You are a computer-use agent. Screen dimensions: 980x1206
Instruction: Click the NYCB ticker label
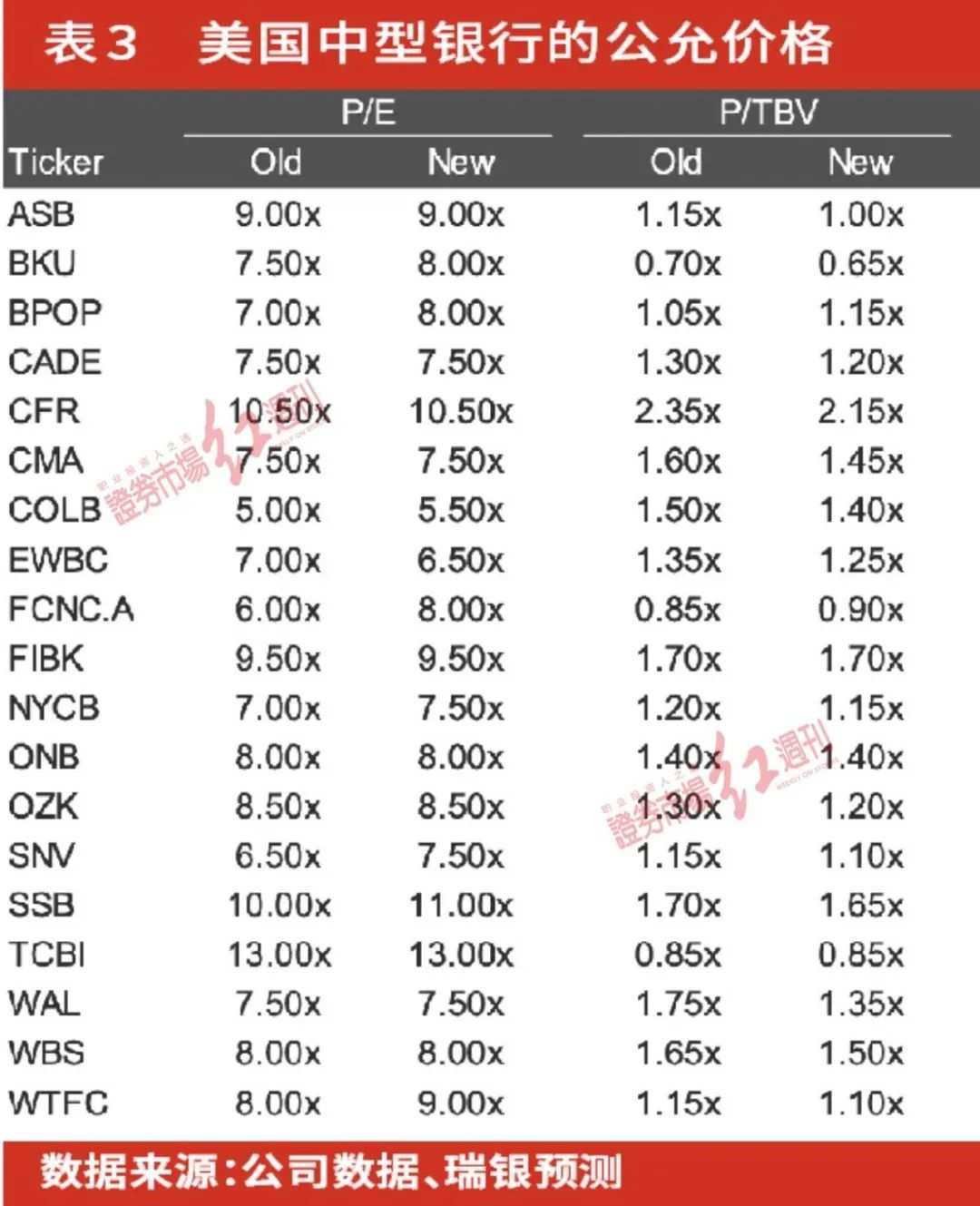(54, 708)
